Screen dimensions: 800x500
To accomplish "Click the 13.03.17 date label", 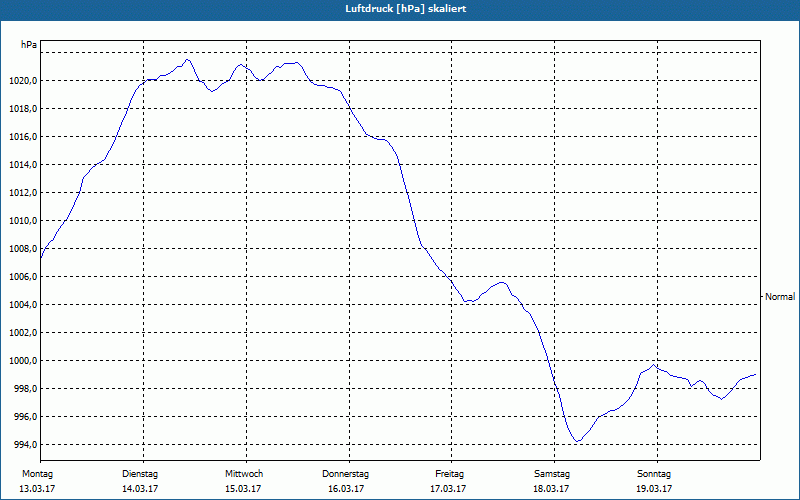I will (x=37, y=489).
